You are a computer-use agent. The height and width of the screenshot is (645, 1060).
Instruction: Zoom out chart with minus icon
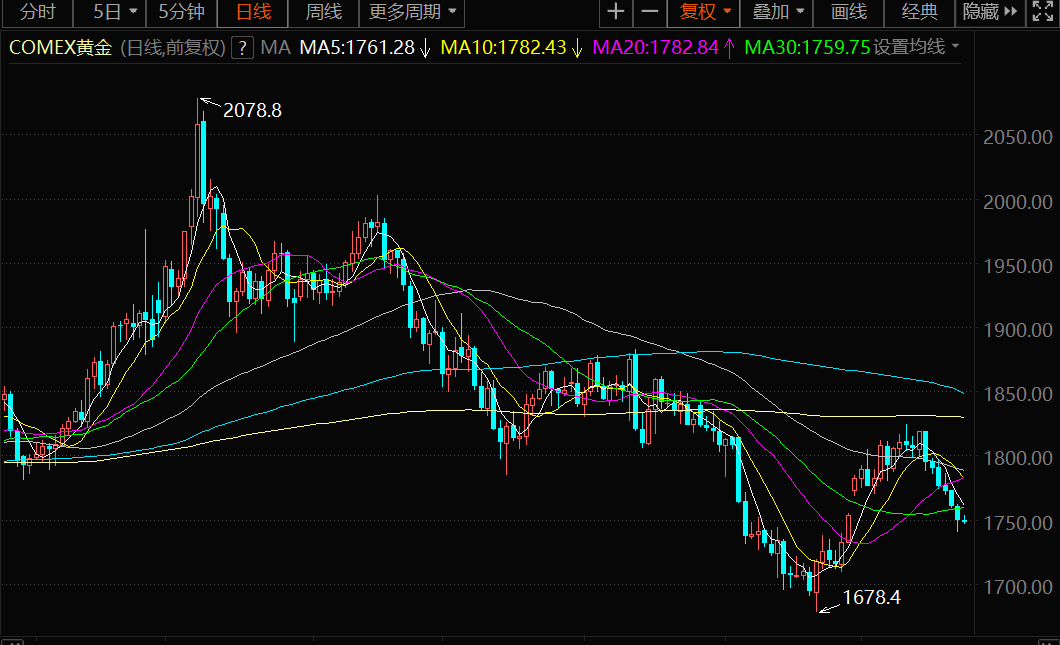click(649, 11)
